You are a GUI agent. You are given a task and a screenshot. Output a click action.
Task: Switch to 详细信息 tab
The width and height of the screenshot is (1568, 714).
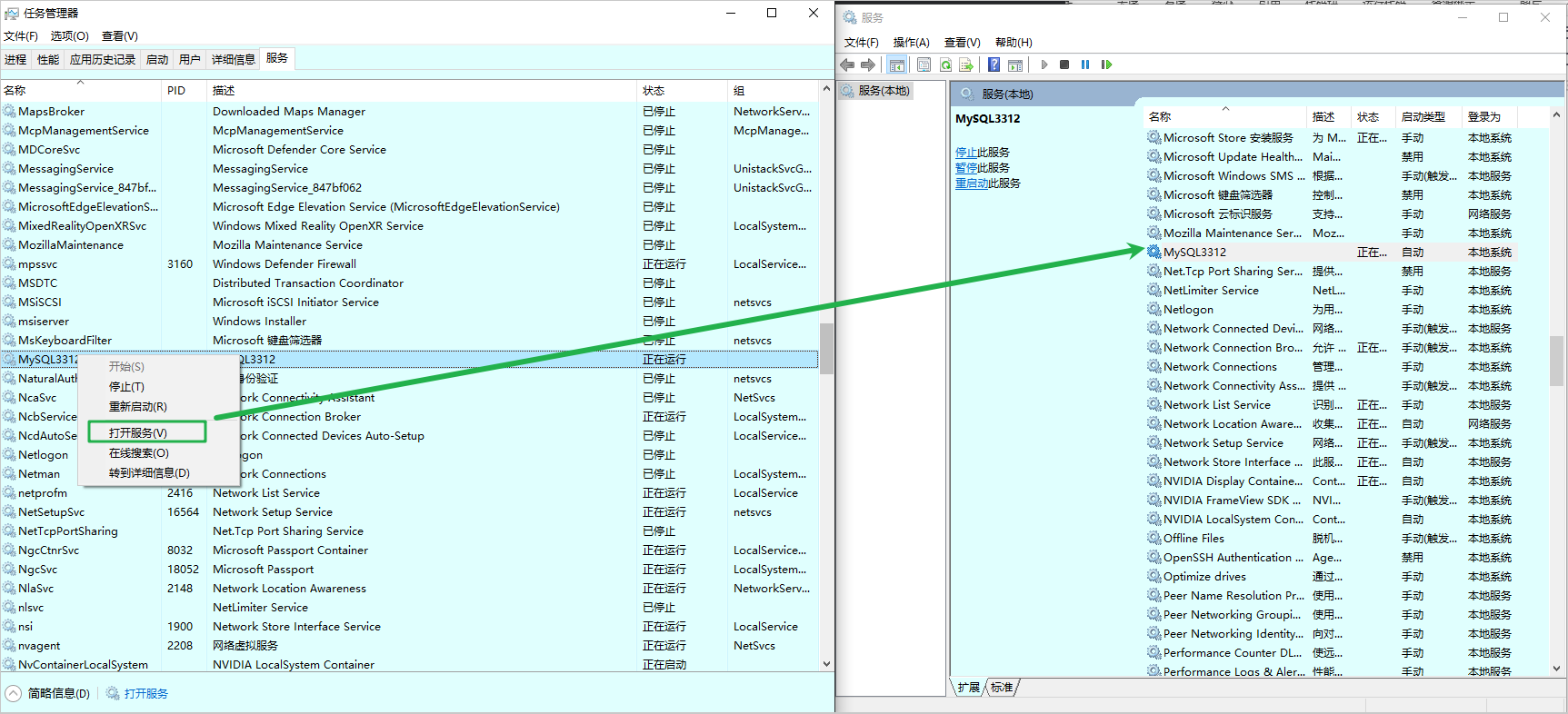click(x=234, y=59)
